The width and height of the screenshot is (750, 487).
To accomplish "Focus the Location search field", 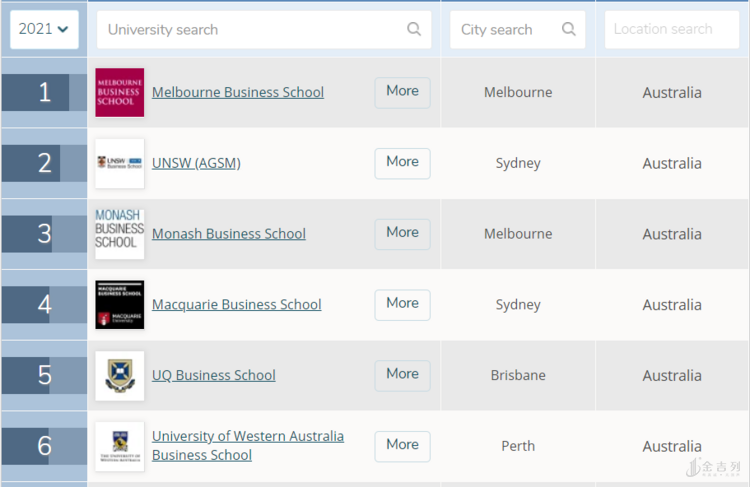I will point(671,30).
